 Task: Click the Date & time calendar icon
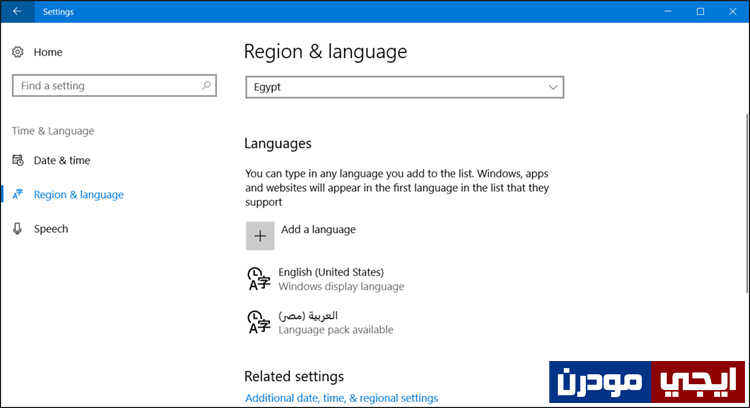coord(18,160)
